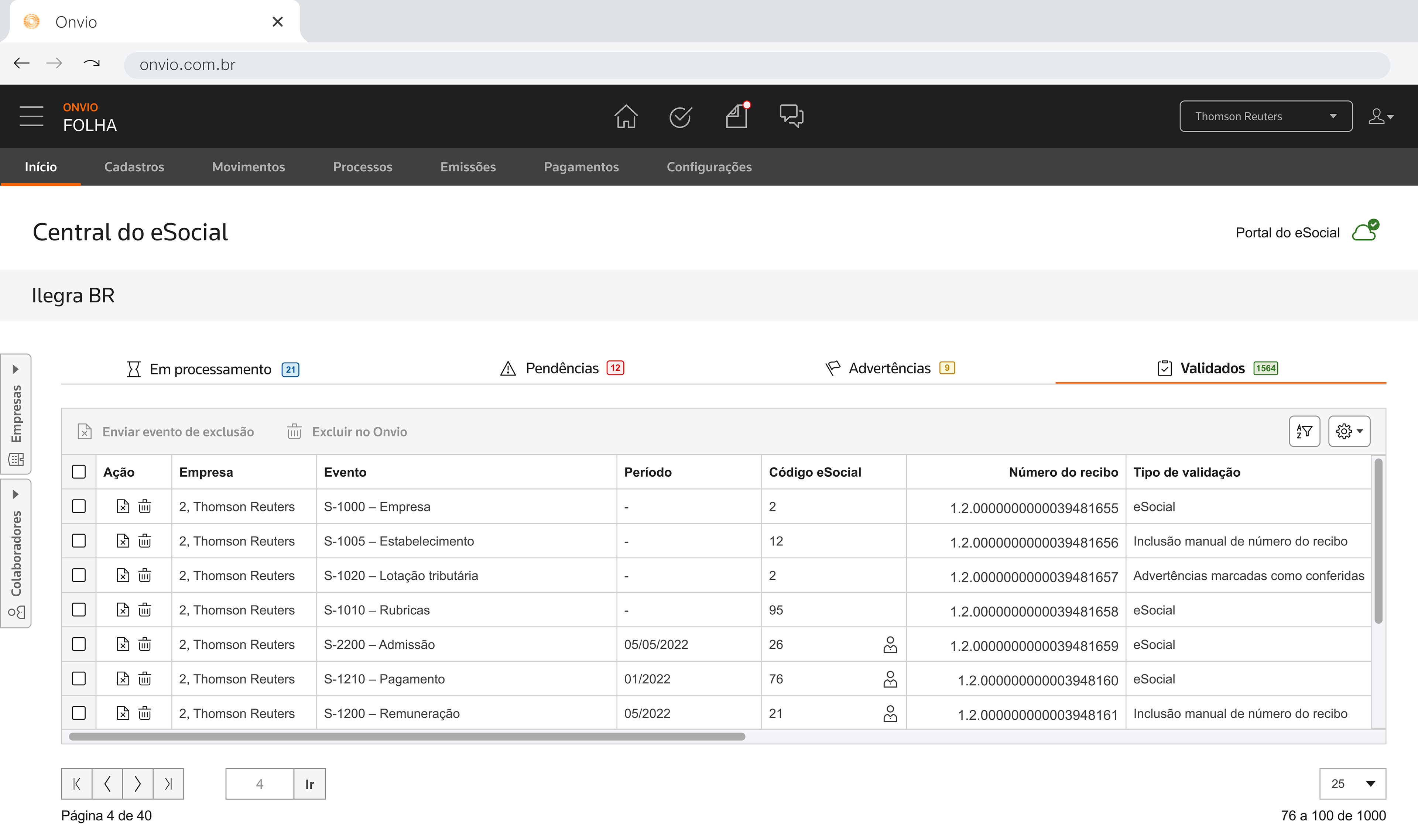Open the tasks checkmark icon
The image size is (1418, 840).
click(680, 117)
